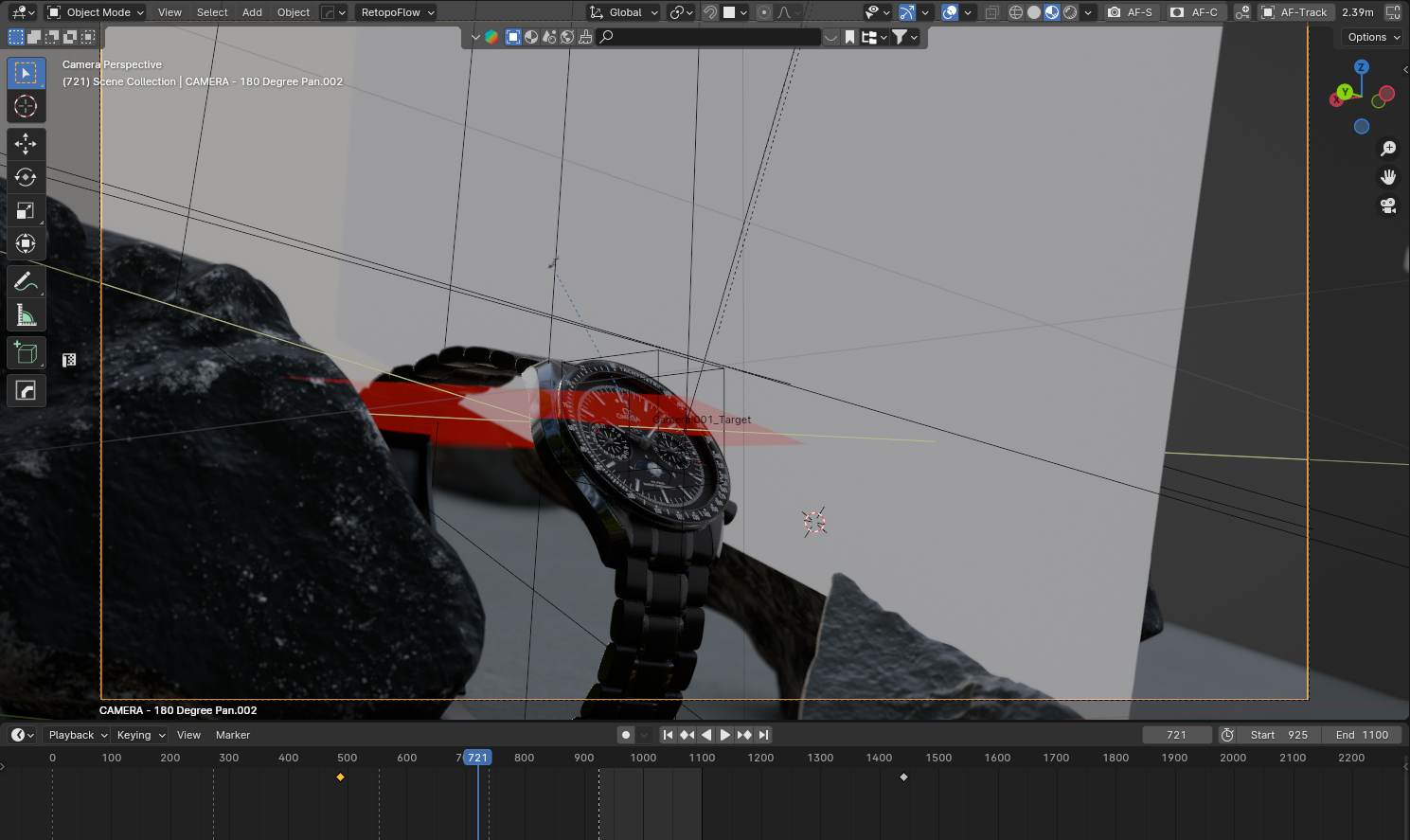Screen dimensions: 1410x840
Task: Select the Select Box tool
Action: pos(26,73)
